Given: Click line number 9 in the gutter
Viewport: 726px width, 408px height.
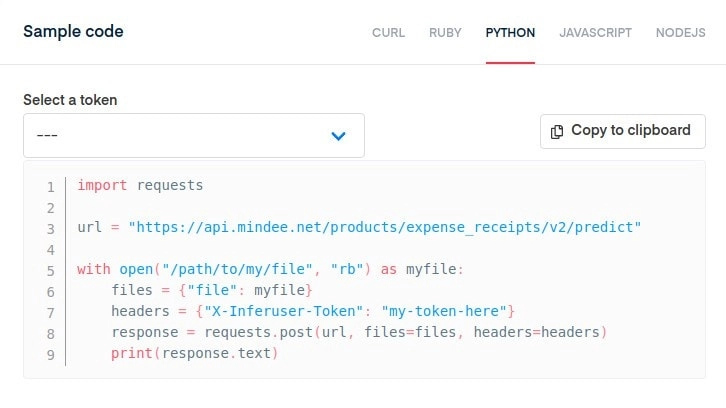Looking at the screenshot, I should [x=50, y=355].
